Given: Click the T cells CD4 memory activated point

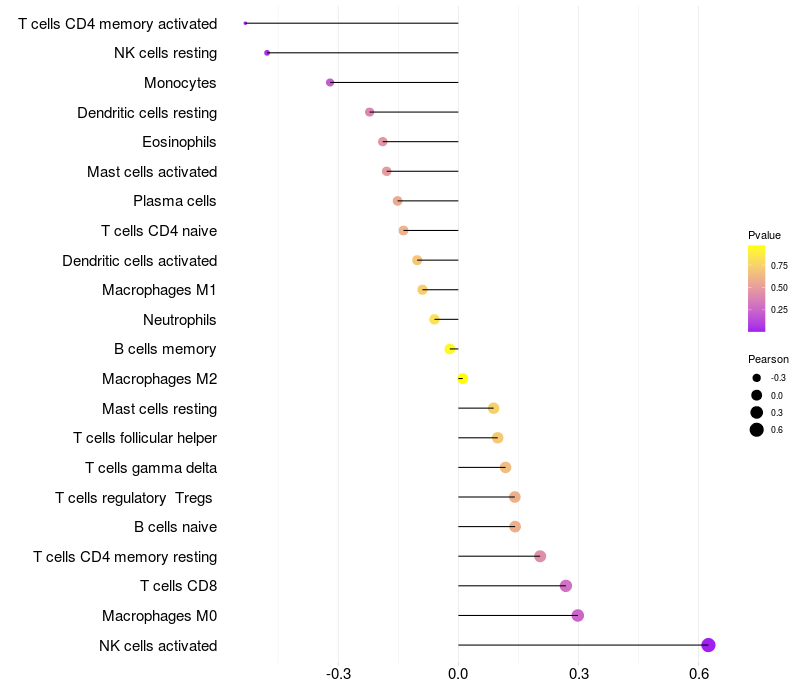Looking at the screenshot, I should pyautogui.click(x=246, y=23).
